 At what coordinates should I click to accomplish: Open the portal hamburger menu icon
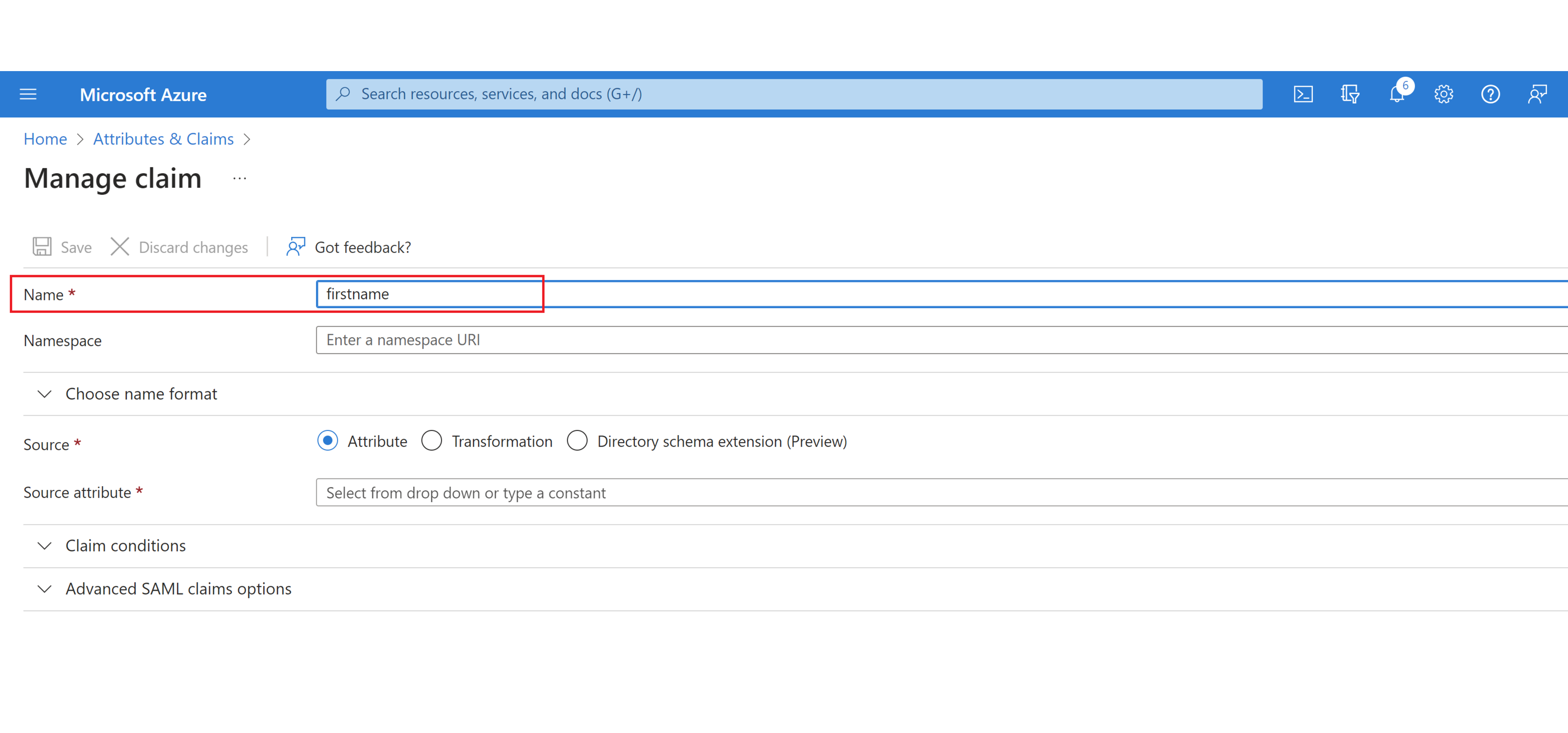pos(28,94)
